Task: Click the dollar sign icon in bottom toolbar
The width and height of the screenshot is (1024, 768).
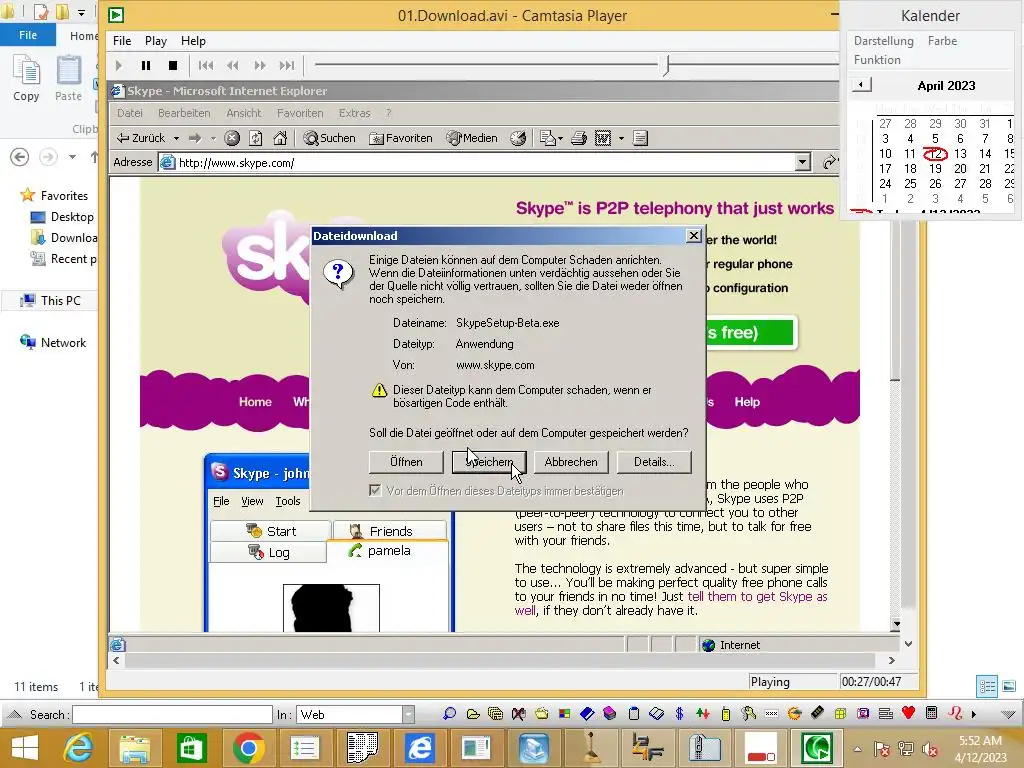Action: point(679,714)
